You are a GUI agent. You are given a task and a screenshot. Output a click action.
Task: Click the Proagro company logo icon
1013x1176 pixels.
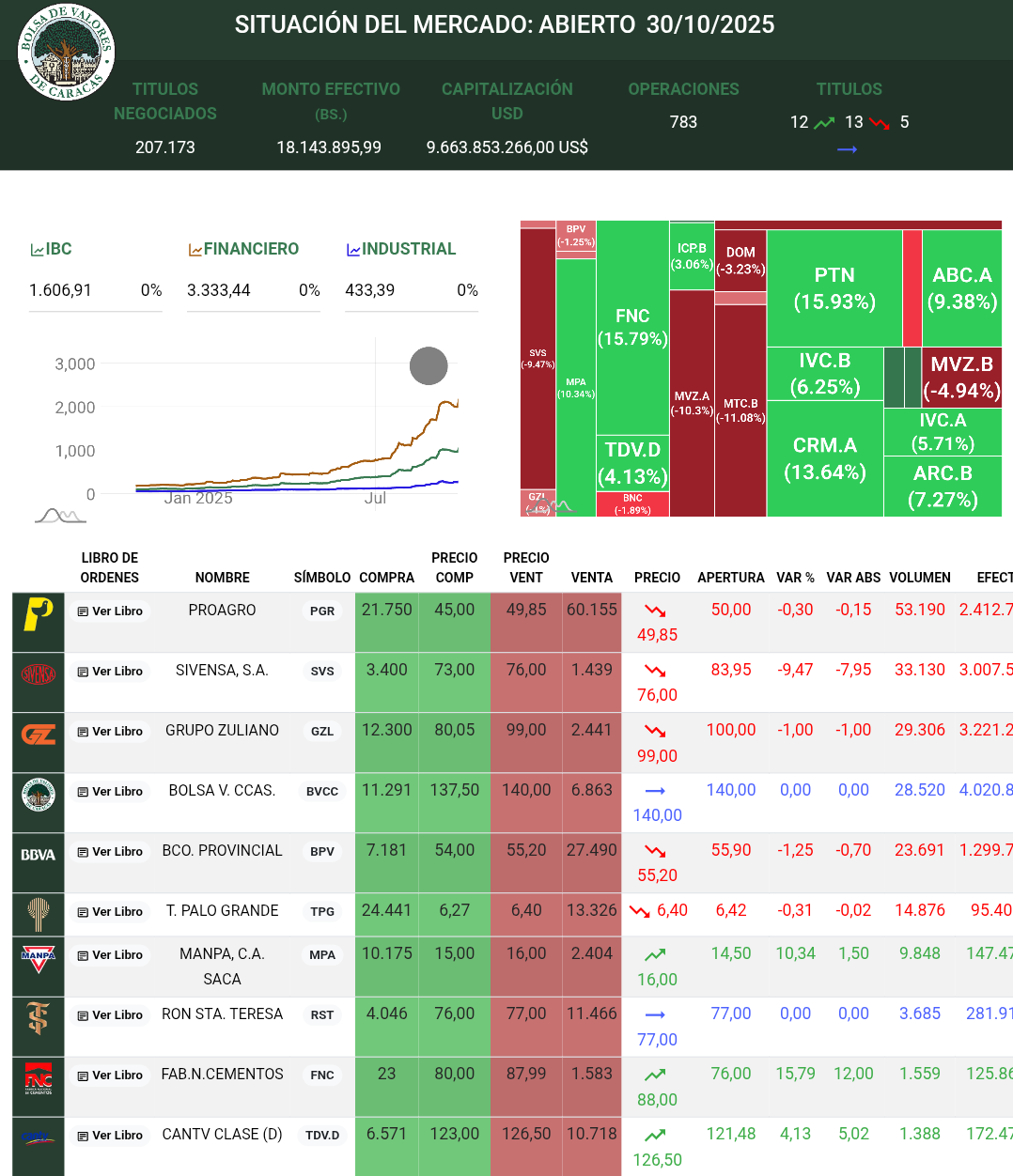point(39,615)
